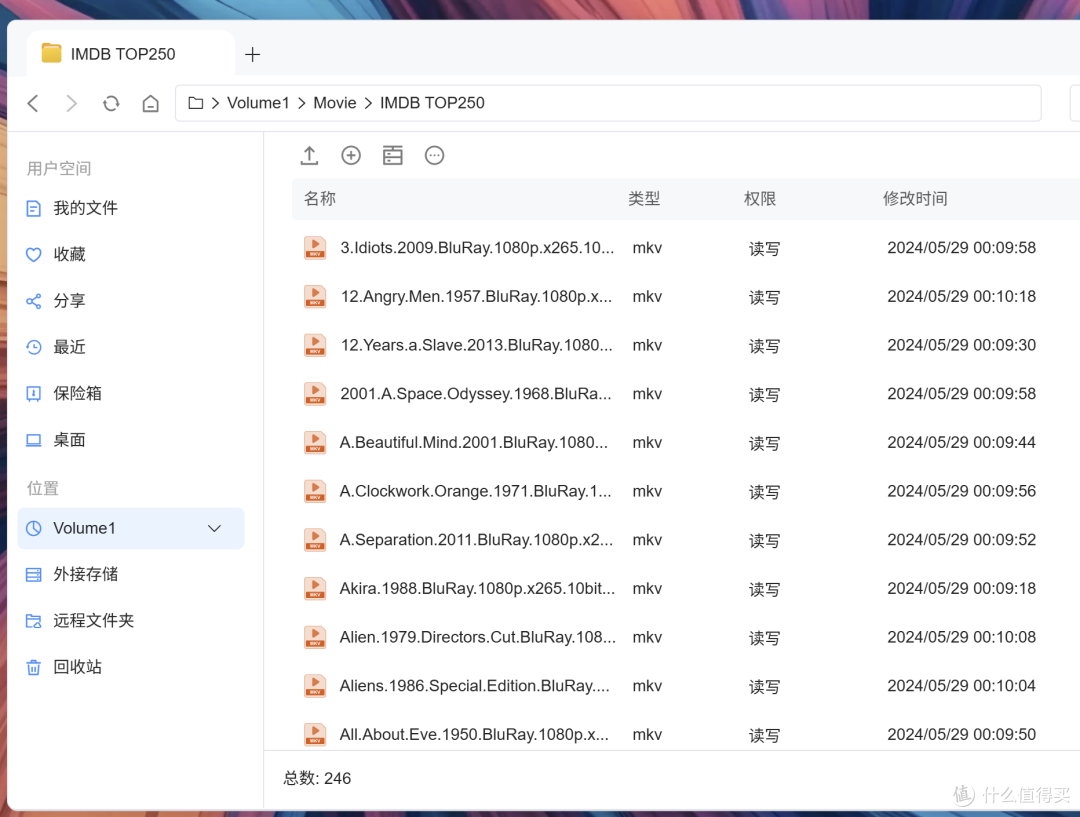Screen dimensions: 1080x817
Task: Go to home directory icon
Action: (151, 103)
